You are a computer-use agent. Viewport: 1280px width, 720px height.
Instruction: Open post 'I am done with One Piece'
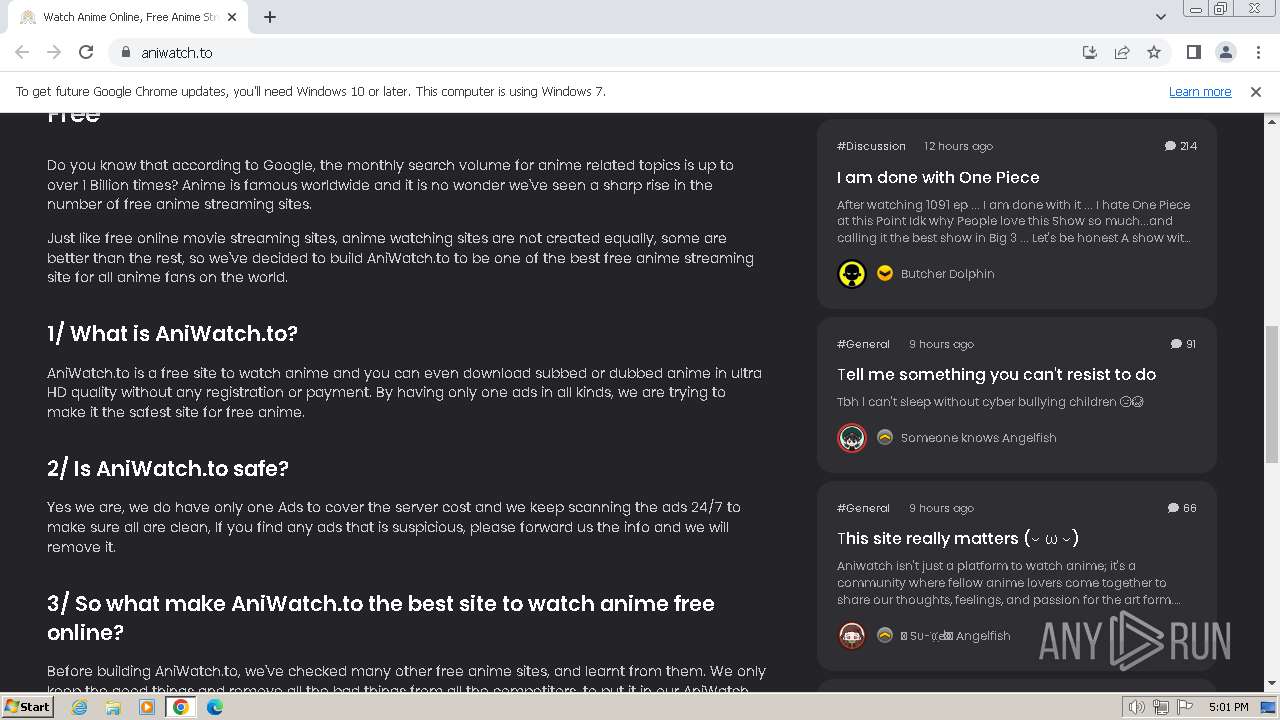click(938, 177)
